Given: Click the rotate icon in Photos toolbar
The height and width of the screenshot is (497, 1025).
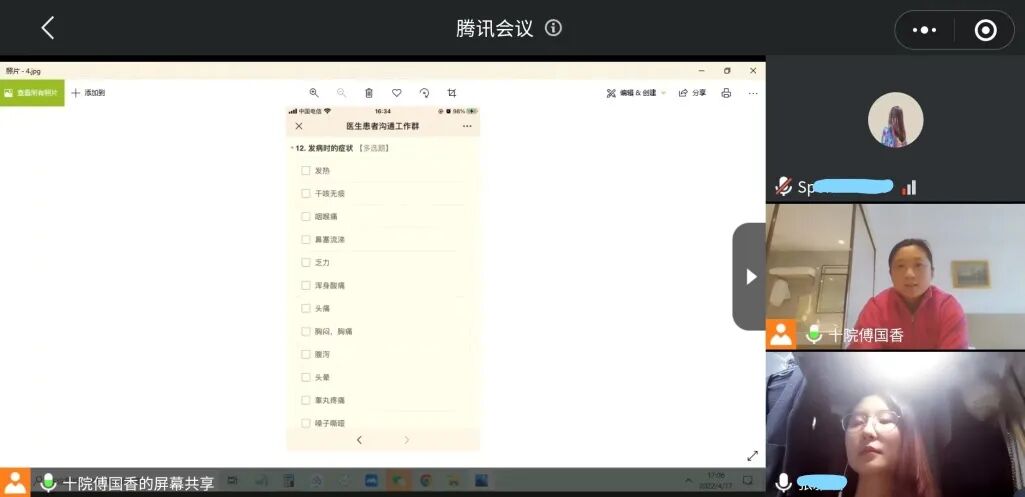Looking at the screenshot, I should click(424, 93).
